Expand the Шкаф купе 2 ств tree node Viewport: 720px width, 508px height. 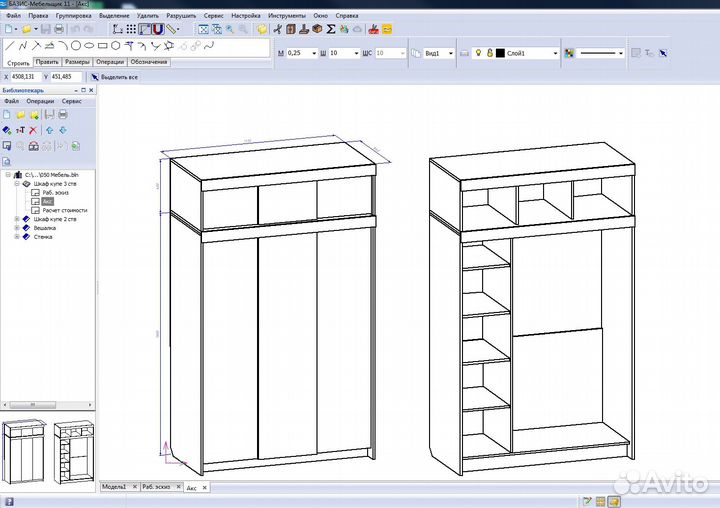[16, 219]
